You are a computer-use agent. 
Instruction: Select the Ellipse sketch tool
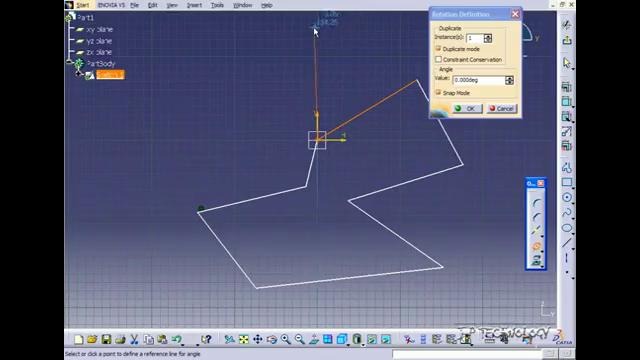tap(567, 228)
